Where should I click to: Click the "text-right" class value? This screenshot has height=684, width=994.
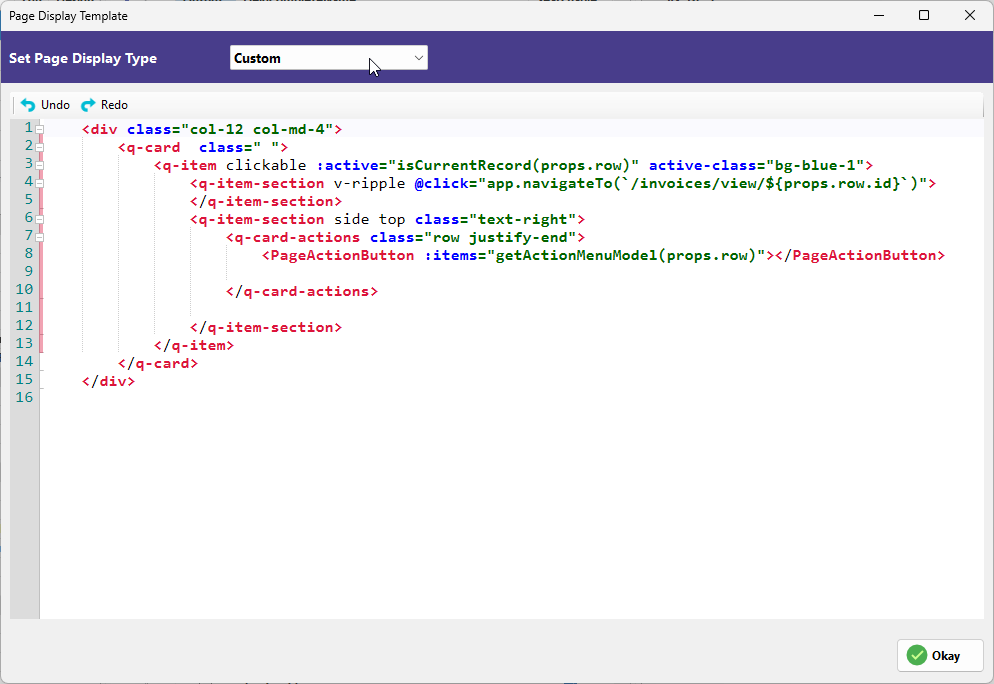tap(522, 219)
